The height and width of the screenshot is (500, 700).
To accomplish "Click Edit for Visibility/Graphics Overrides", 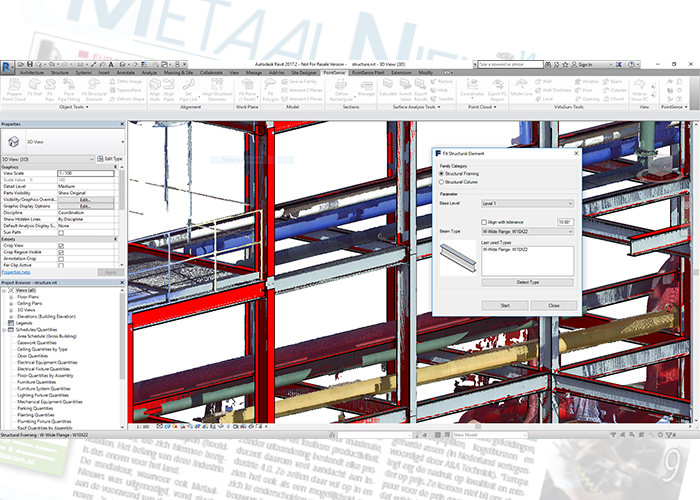I will 85,200.
